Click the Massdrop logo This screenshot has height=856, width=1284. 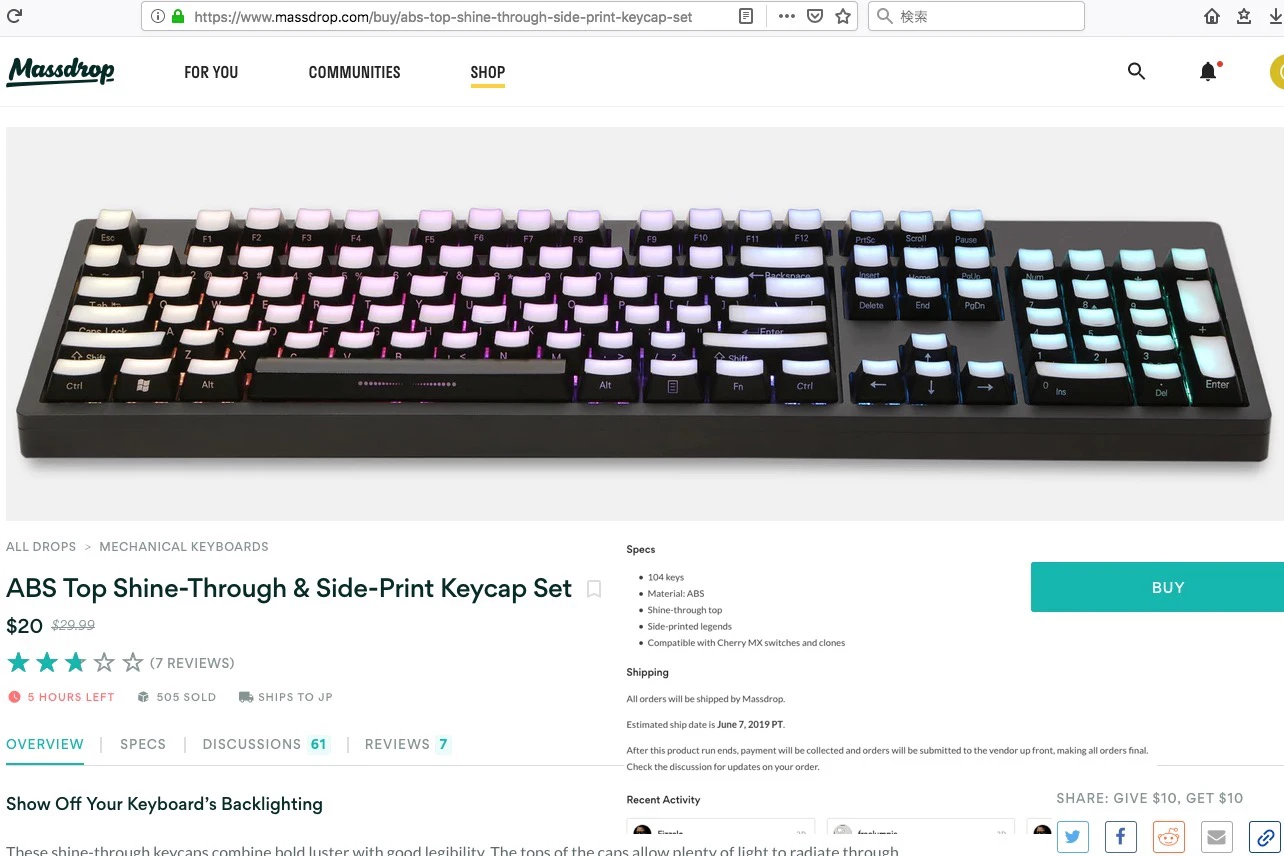(x=61, y=72)
